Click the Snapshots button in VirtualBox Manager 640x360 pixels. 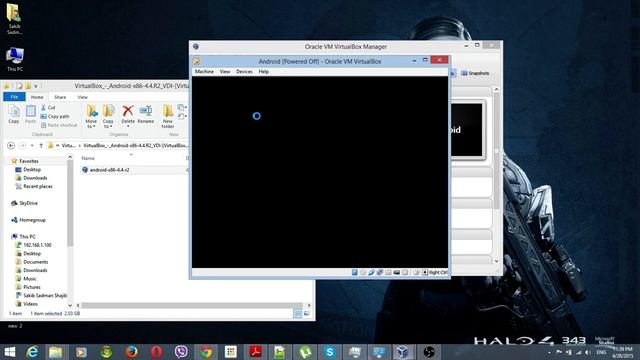[x=475, y=73]
